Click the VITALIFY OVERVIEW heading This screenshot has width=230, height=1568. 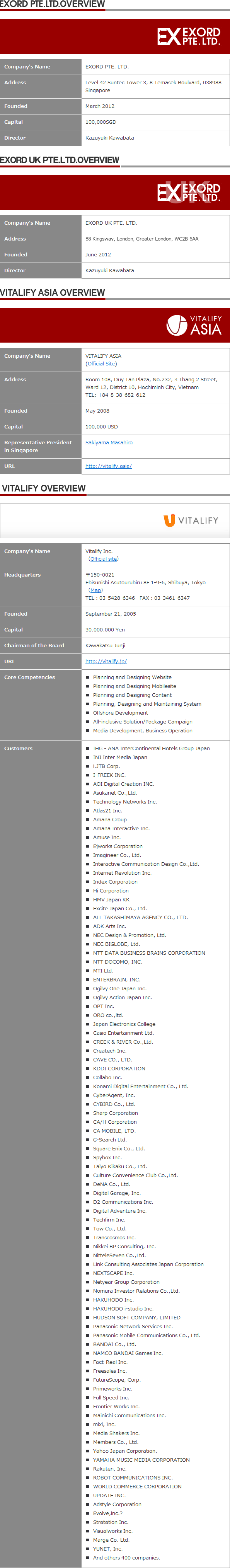tap(44, 488)
